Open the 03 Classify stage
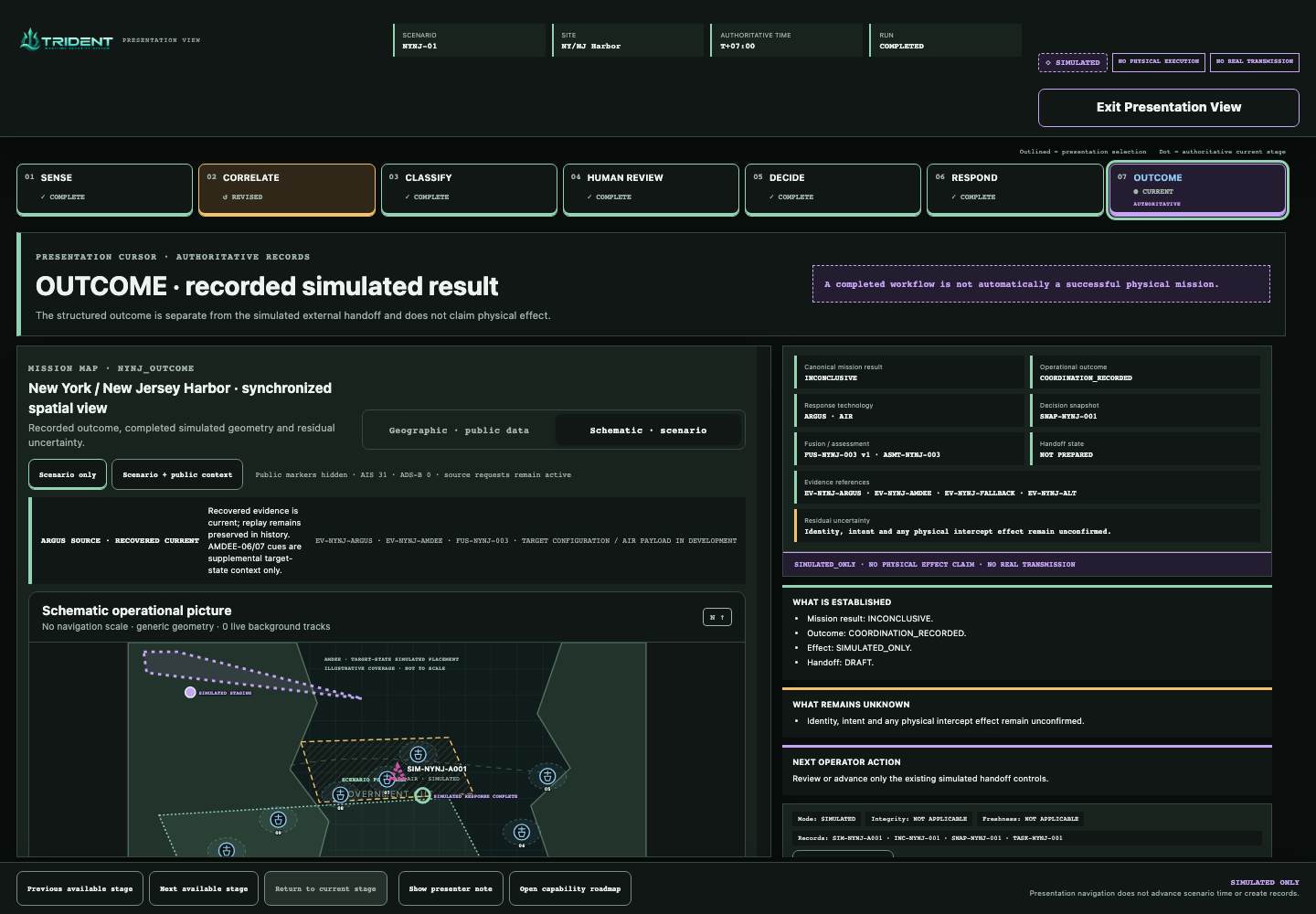1316x914 pixels. coord(469,189)
